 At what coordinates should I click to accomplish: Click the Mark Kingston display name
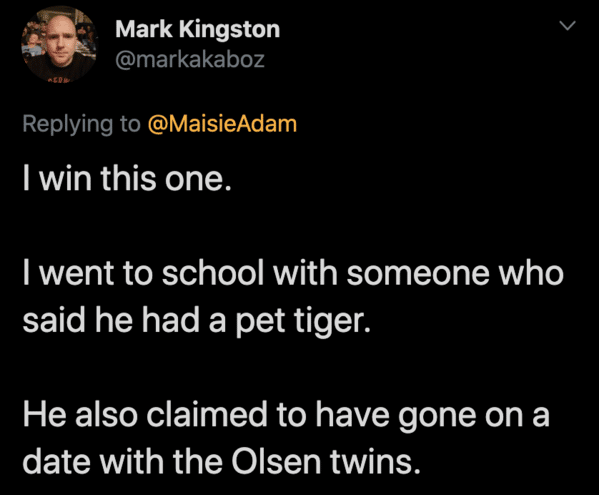pyautogui.click(x=198, y=29)
